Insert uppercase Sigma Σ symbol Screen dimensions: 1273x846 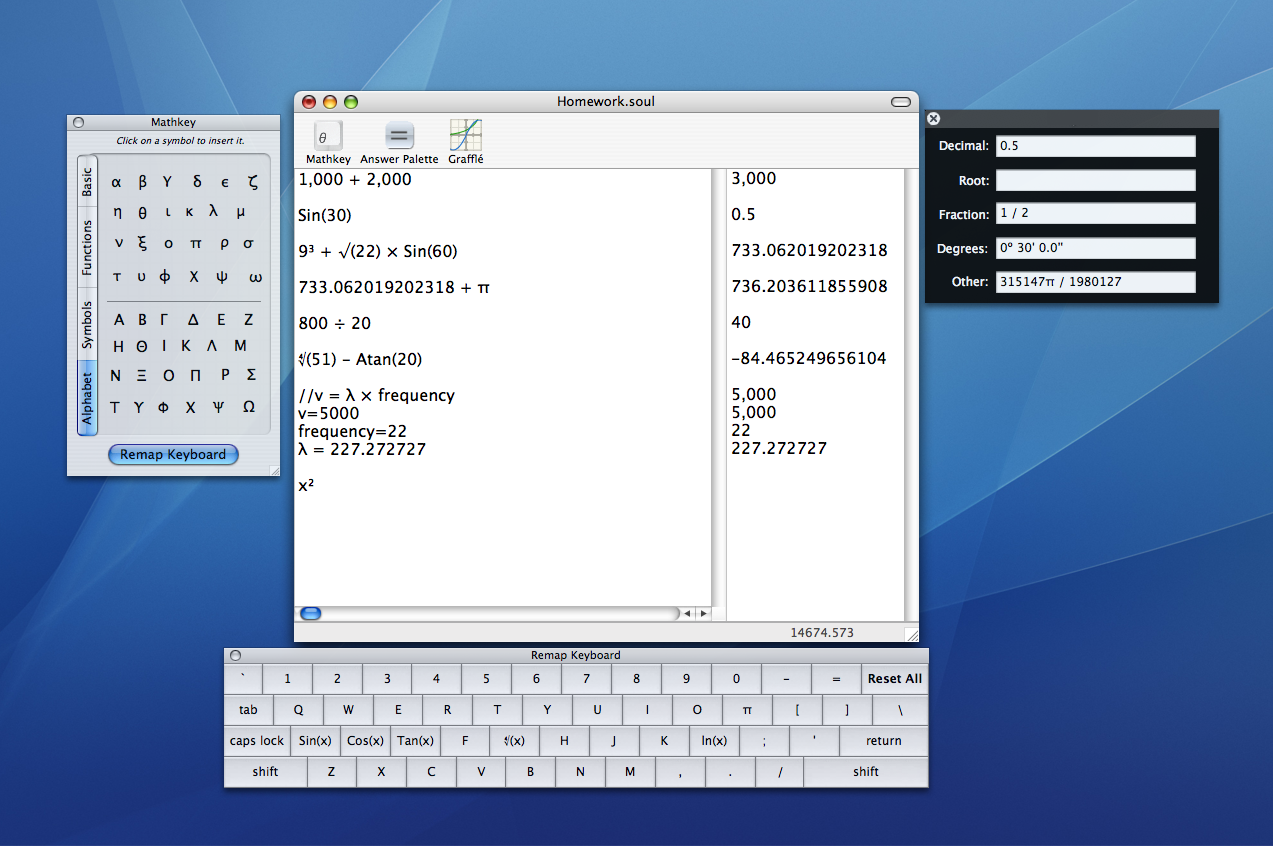[251, 375]
